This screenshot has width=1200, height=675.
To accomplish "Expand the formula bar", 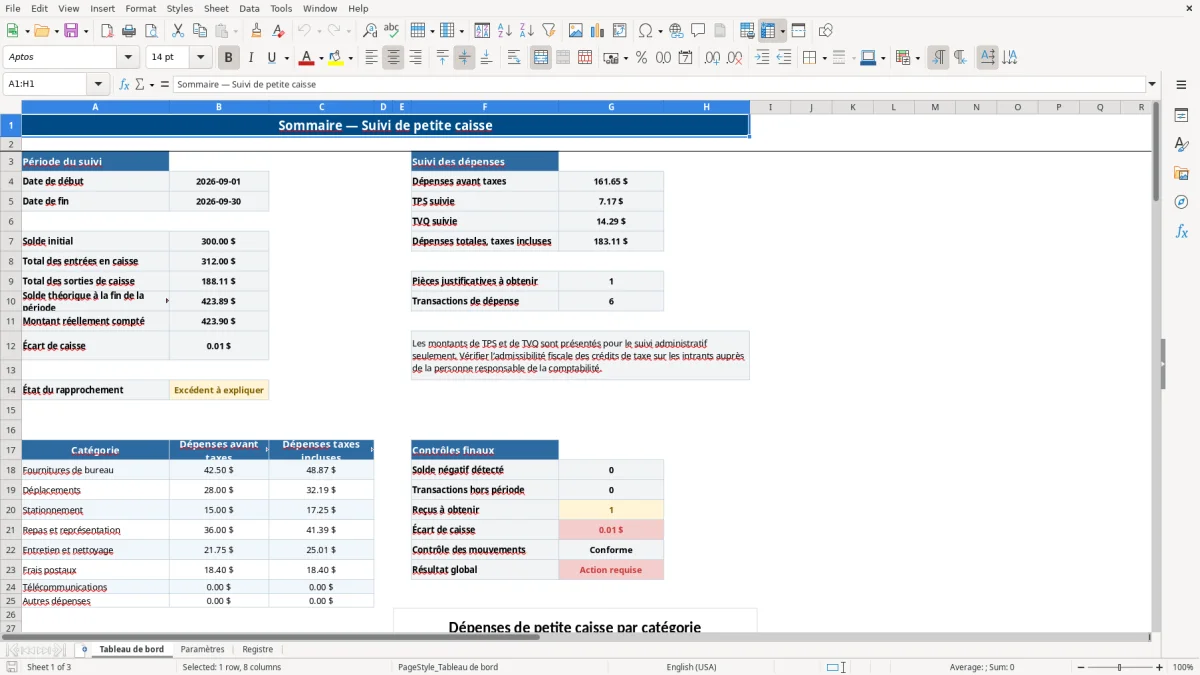I will [1152, 85].
